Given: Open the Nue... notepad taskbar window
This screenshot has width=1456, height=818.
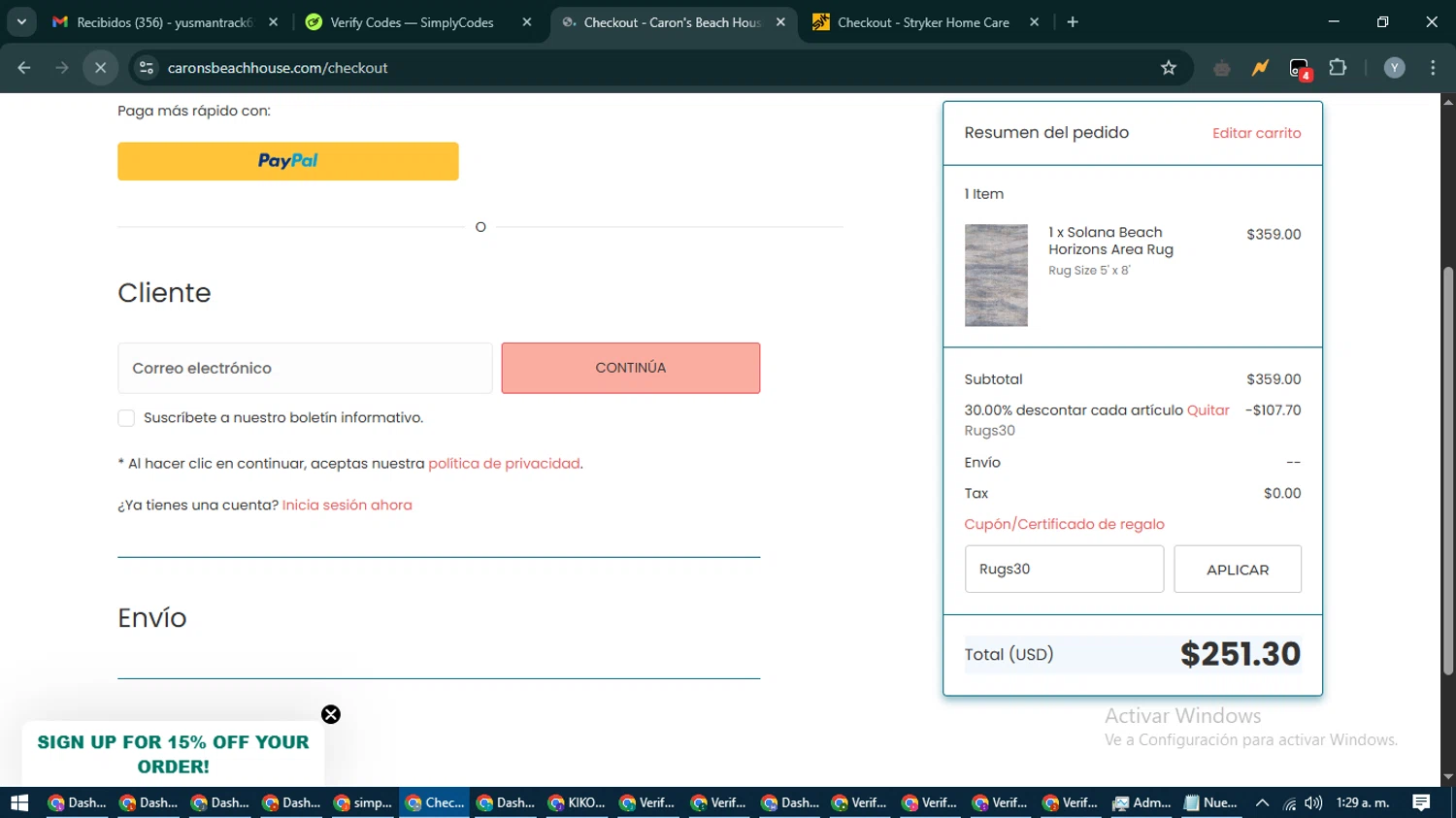Looking at the screenshot, I should coord(1211,802).
